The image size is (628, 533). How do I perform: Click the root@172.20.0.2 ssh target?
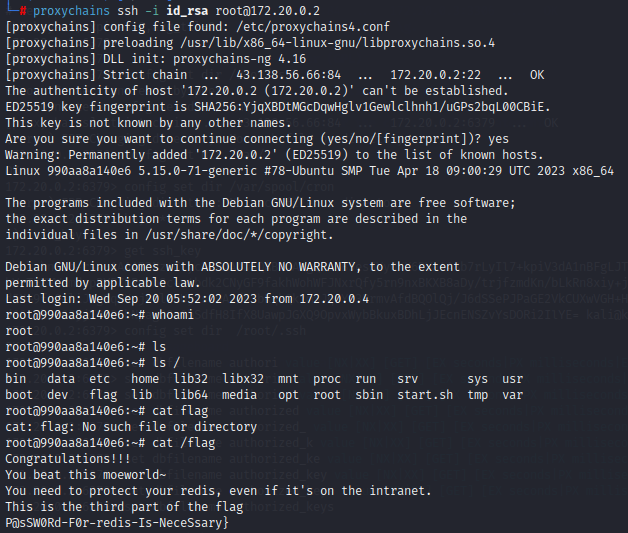[268, 11]
